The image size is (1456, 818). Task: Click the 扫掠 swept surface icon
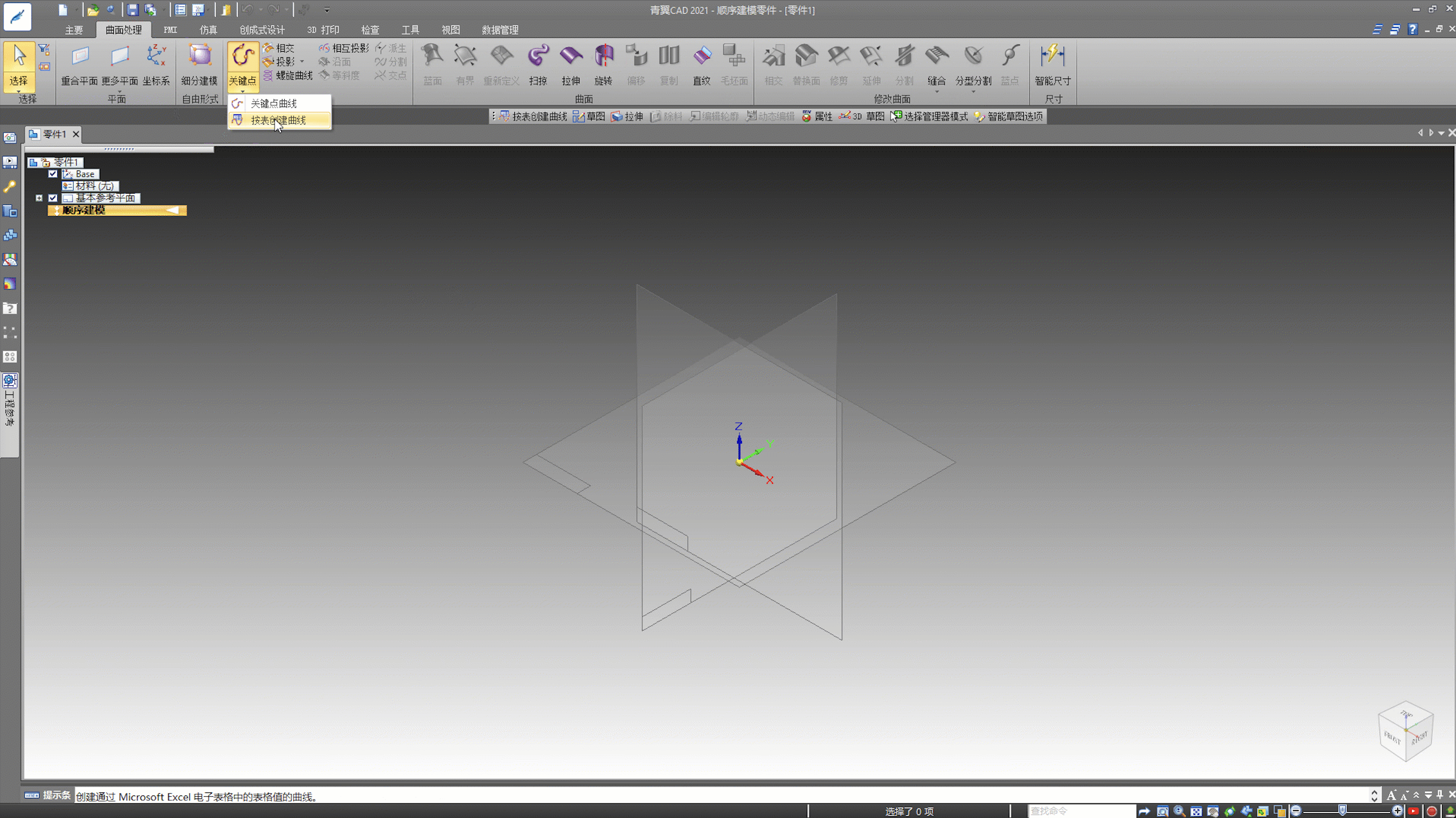pos(538,55)
